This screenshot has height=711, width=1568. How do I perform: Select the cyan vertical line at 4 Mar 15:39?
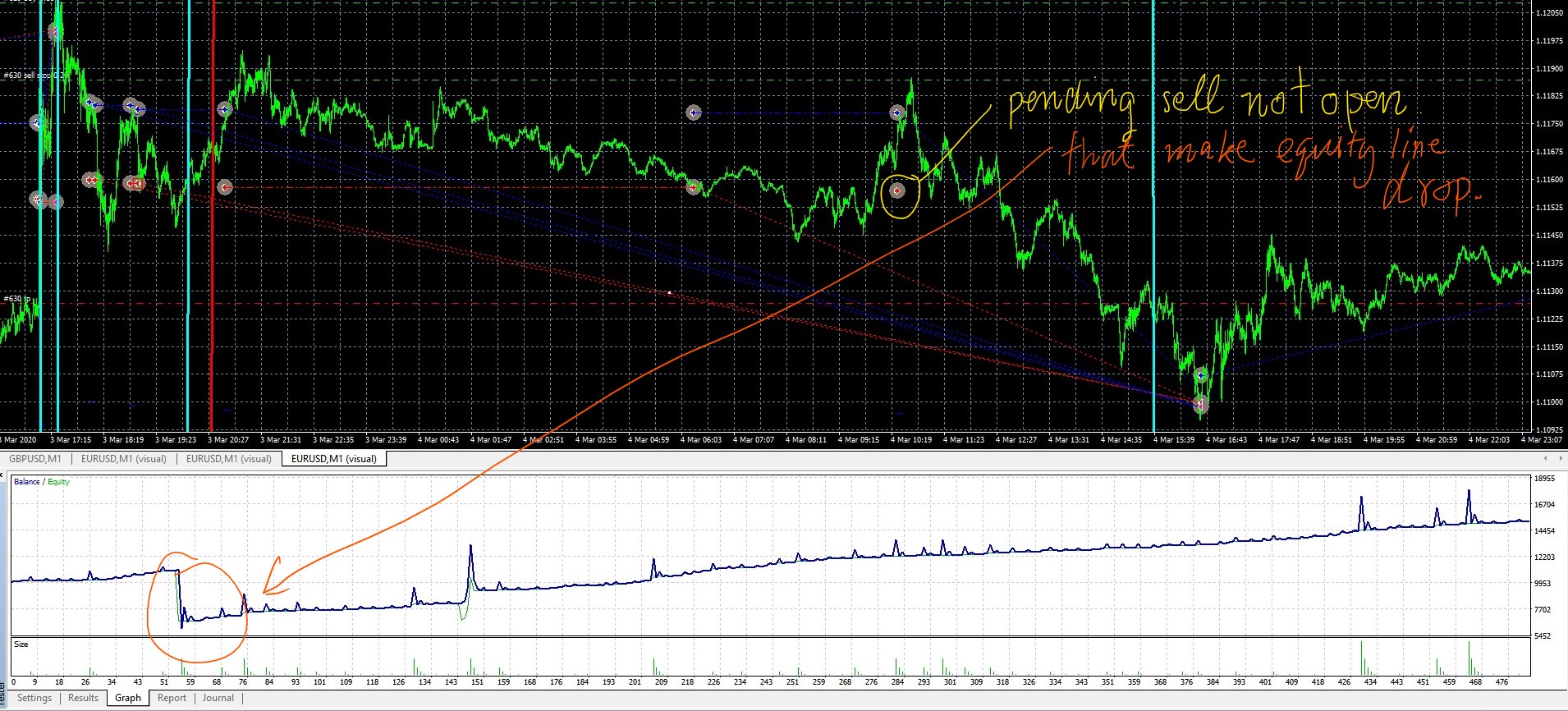click(x=1153, y=215)
